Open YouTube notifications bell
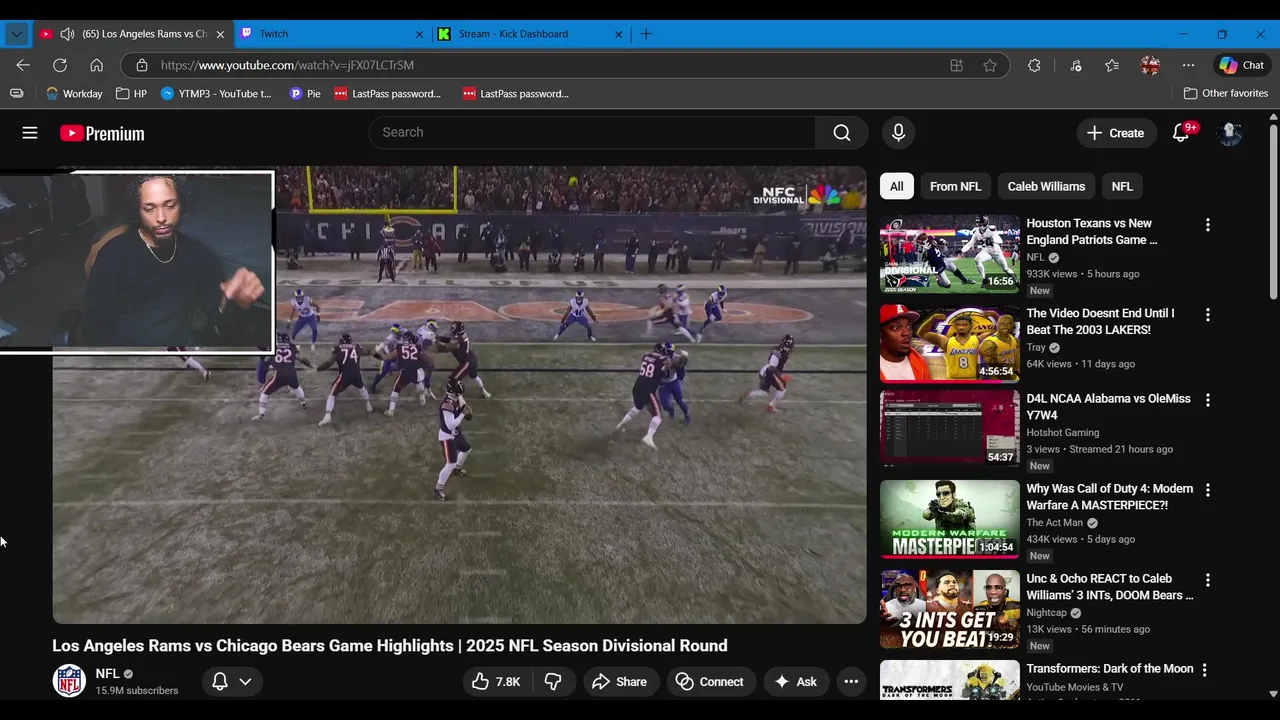Screen dimensions: 1280x720 pyautogui.click(x=1180, y=133)
